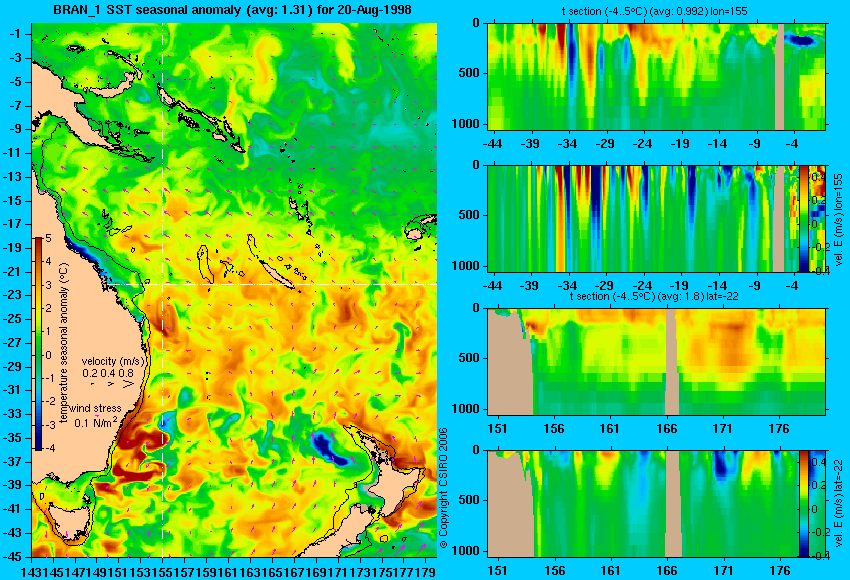850x580 pixels.
Task: Click the '-44' label under the lon=155 temperature section
Action: [492, 144]
